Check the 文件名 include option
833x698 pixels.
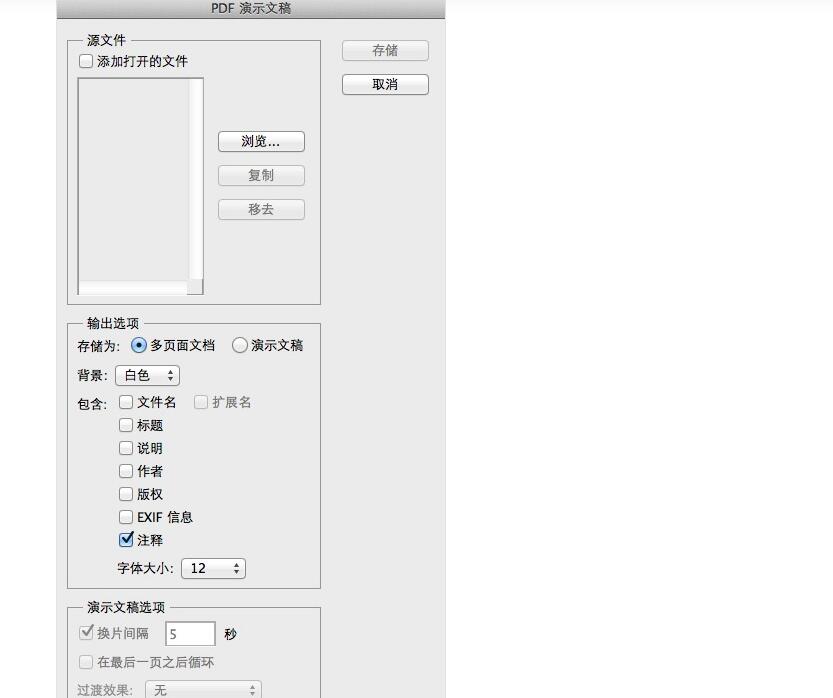(x=126, y=402)
